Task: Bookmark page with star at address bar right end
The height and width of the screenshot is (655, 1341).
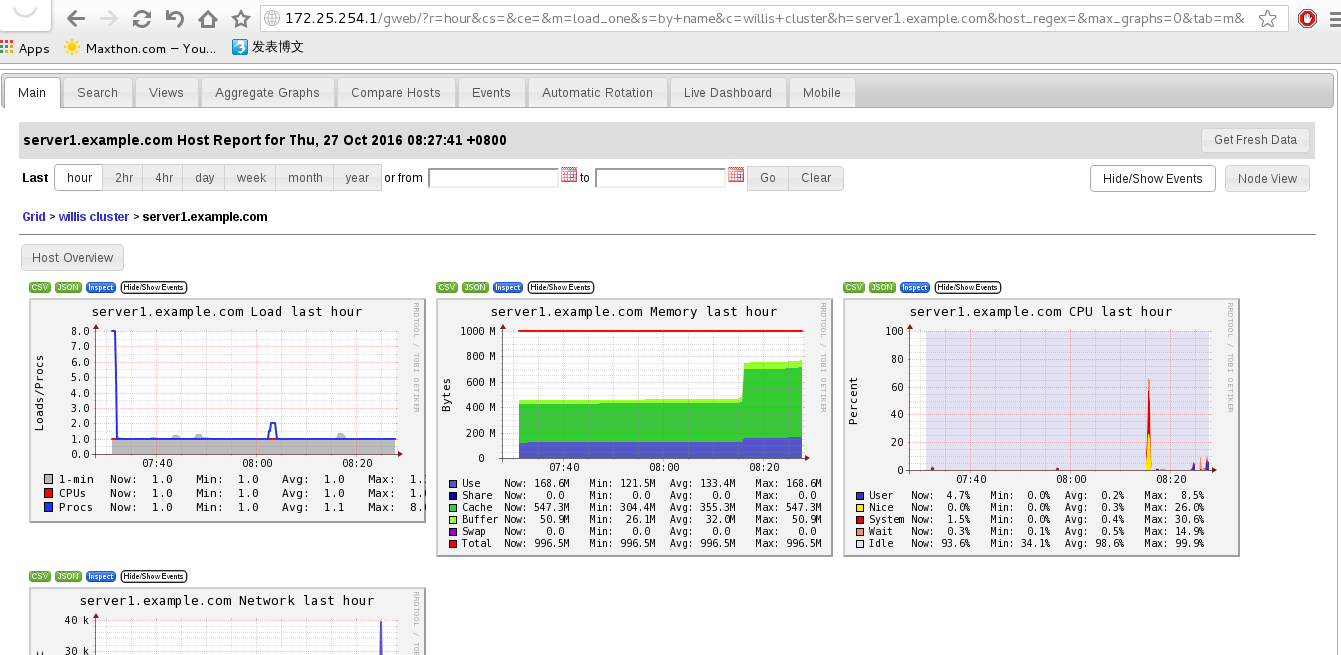Action: pyautogui.click(x=1267, y=18)
